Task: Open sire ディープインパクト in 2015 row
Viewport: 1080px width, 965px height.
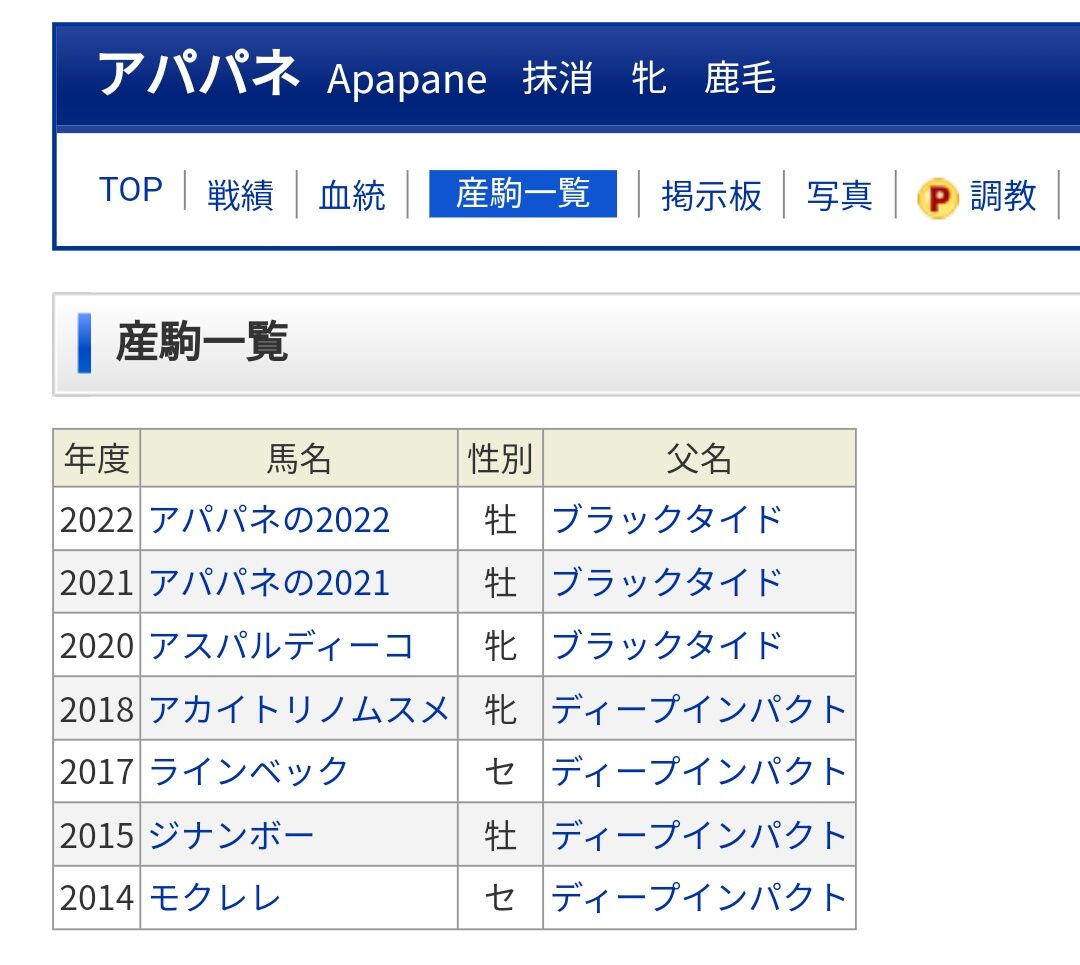Action: (699, 836)
